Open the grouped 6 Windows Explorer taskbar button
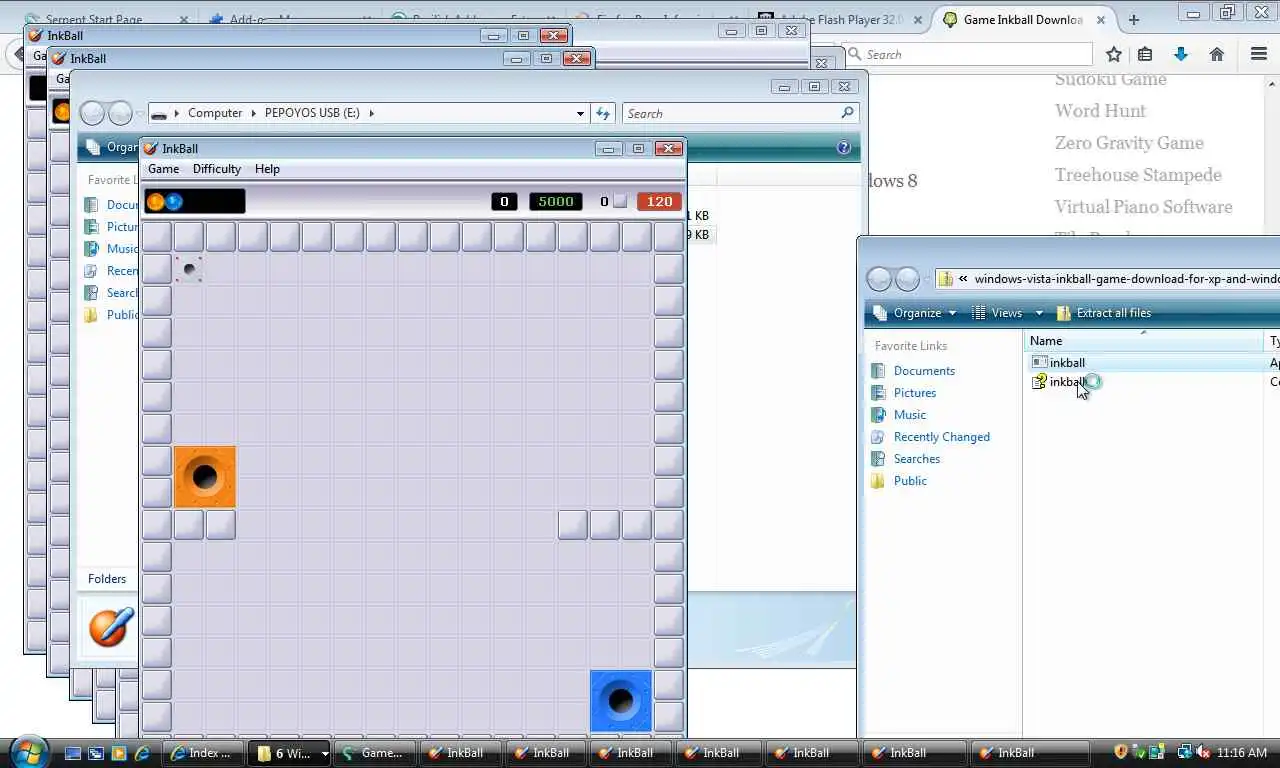 [291, 753]
